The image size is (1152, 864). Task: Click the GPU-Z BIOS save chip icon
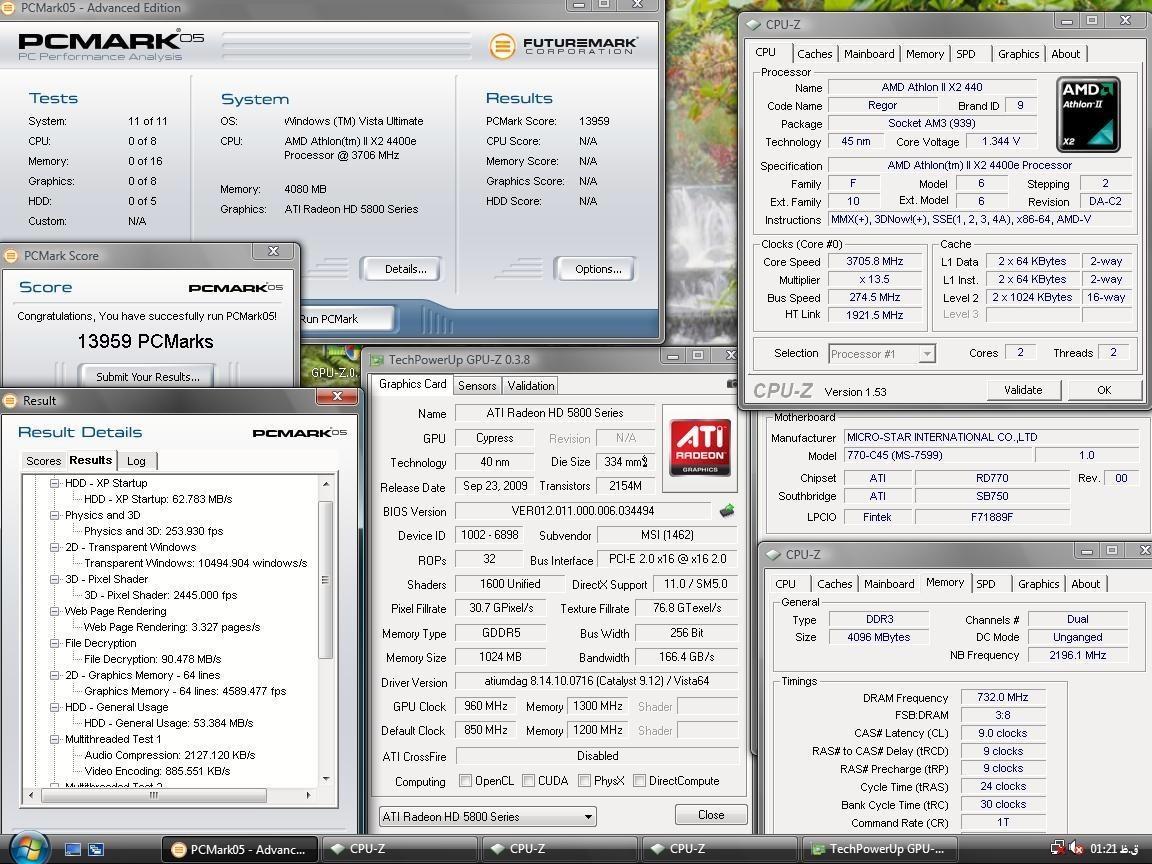[727, 511]
